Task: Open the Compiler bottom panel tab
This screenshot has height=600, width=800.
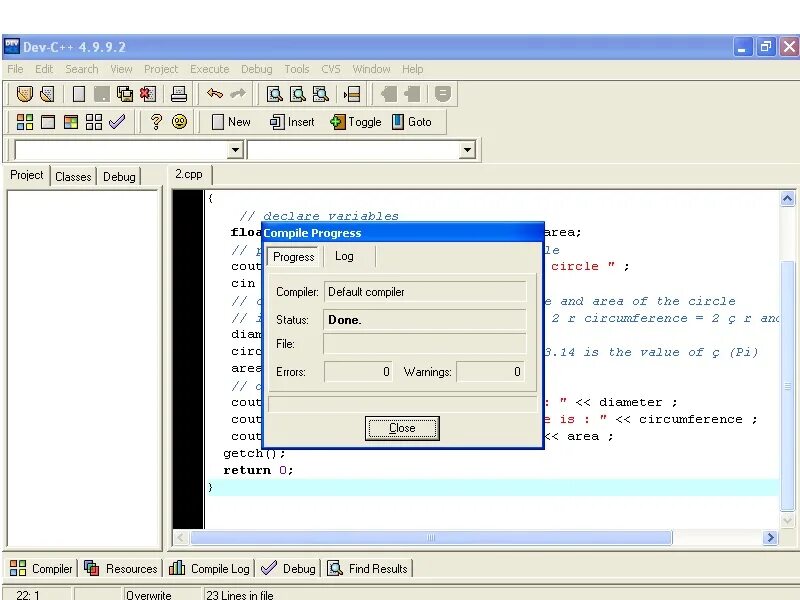Action: [41, 568]
